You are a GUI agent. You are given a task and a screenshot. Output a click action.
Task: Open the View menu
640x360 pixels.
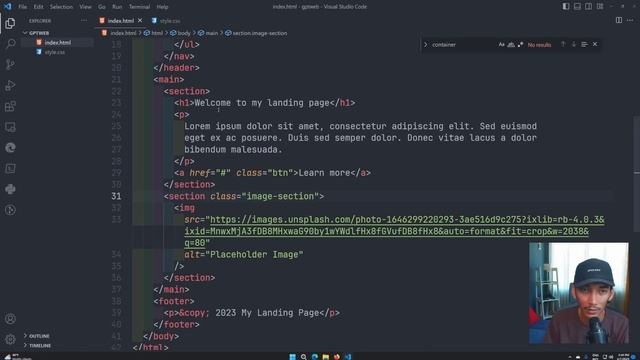85,7
